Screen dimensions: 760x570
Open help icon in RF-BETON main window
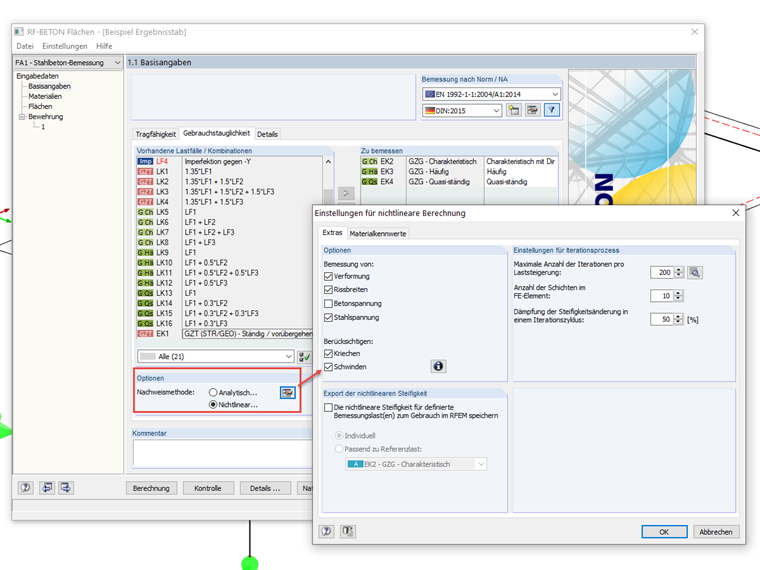[26, 488]
